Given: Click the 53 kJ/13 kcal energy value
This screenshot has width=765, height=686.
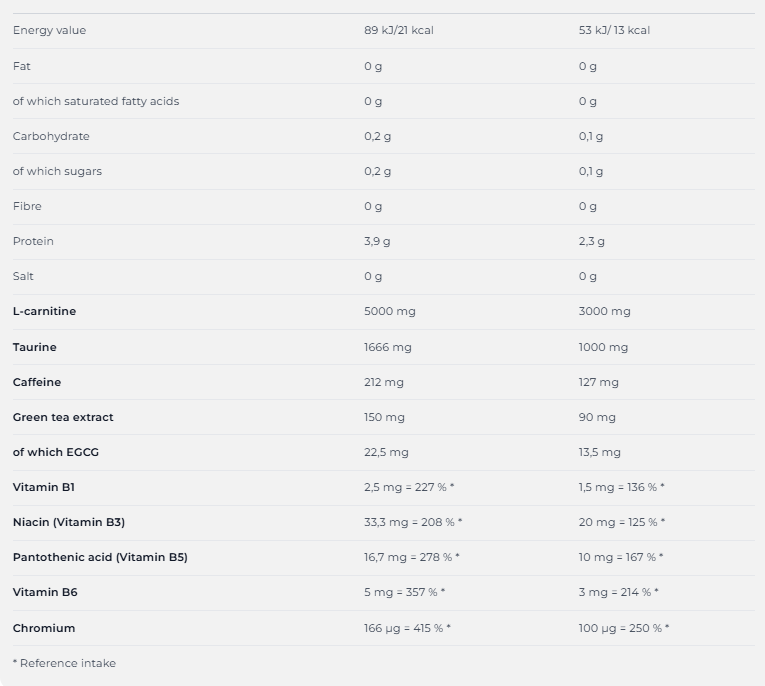Looking at the screenshot, I should click(x=614, y=31).
